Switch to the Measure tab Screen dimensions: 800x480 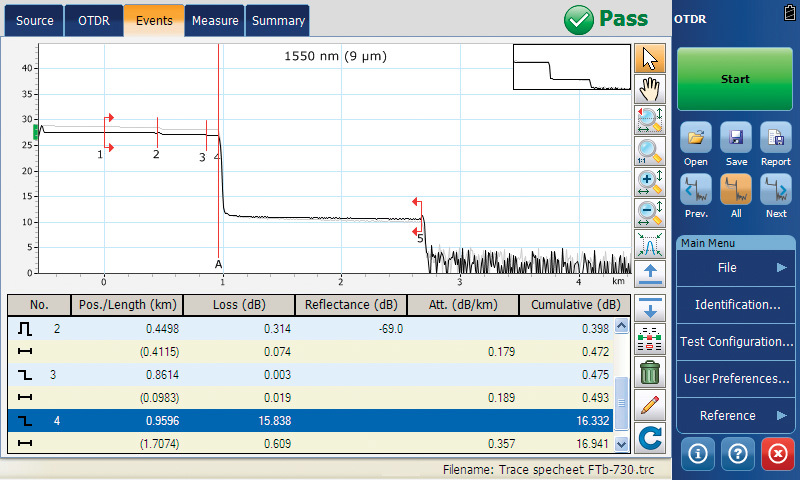215,20
